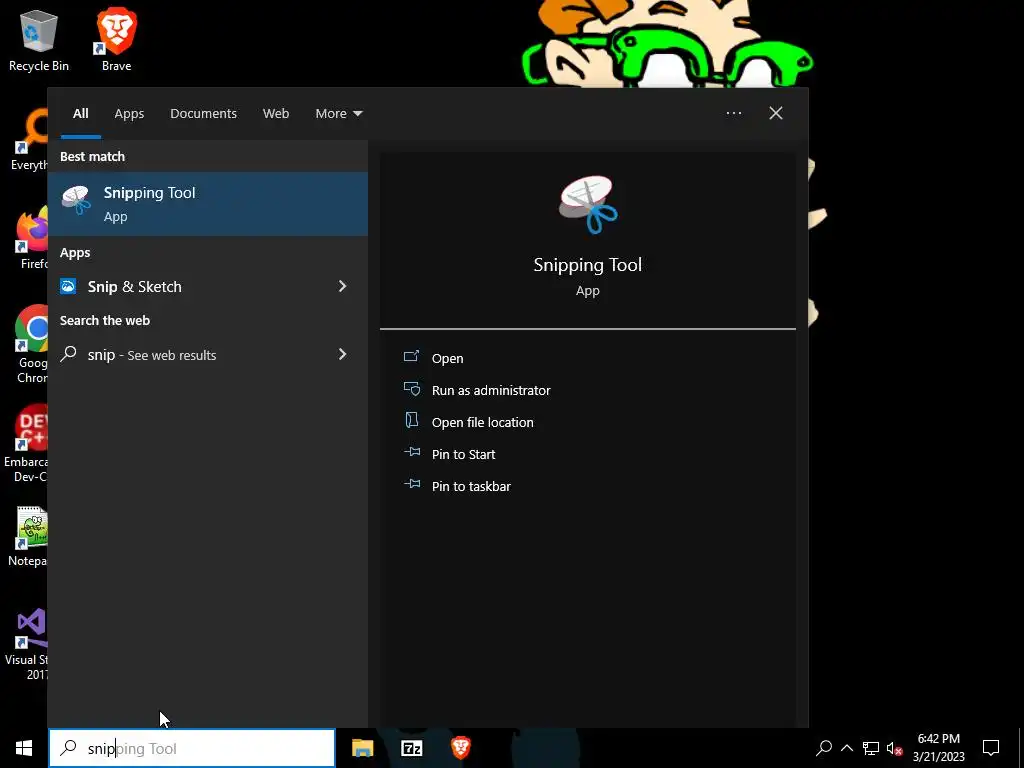
Task: Click the Open file location icon
Action: tap(411, 420)
